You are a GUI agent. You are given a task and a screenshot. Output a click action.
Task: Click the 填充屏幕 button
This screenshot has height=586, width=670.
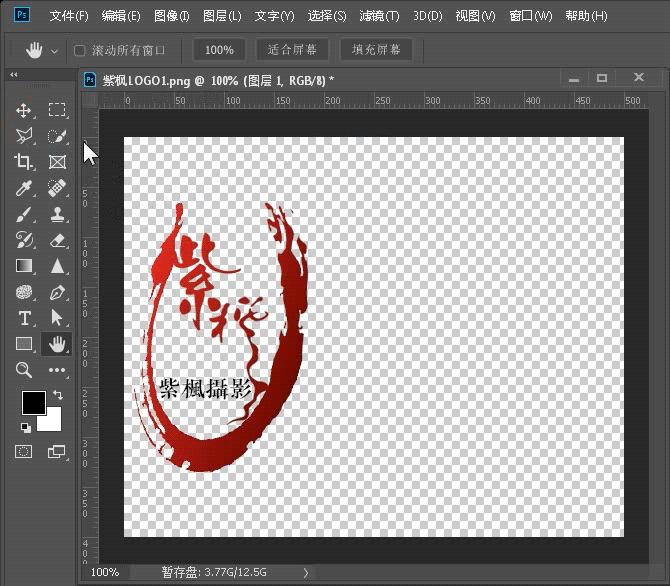[376, 50]
